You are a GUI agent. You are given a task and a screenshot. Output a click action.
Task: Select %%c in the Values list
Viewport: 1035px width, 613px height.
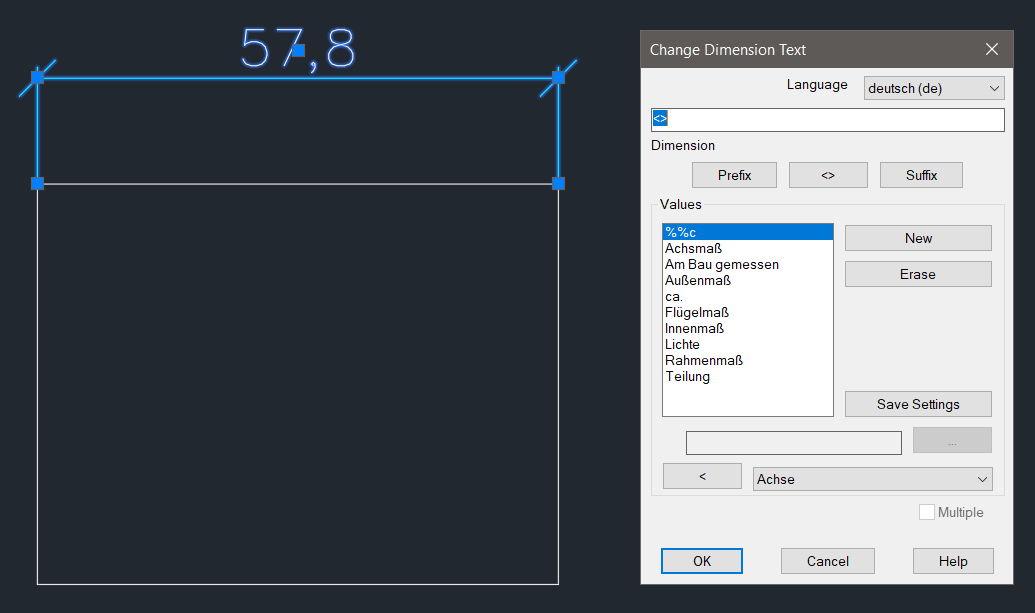point(747,232)
